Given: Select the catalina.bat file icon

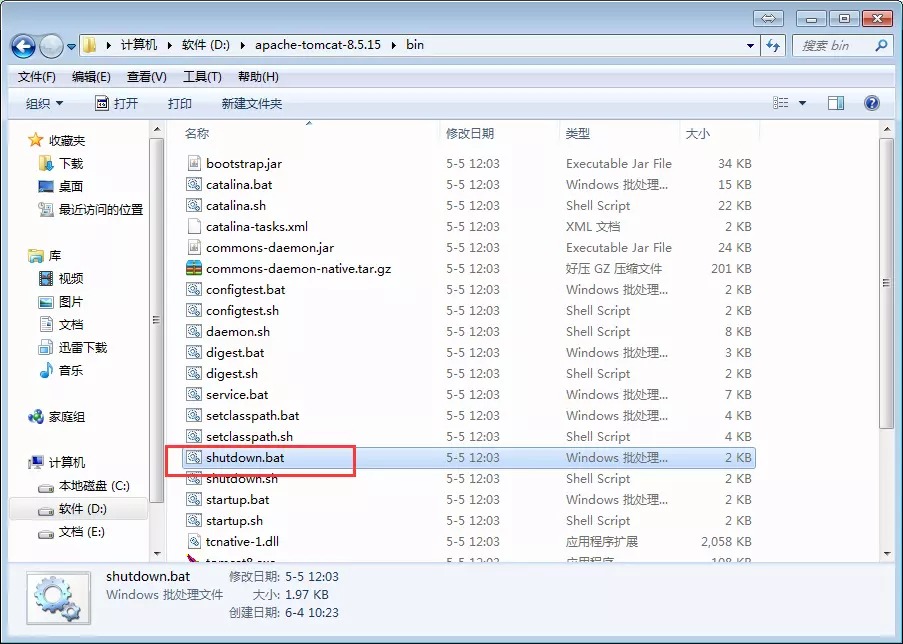Looking at the screenshot, I should (194, 184).
